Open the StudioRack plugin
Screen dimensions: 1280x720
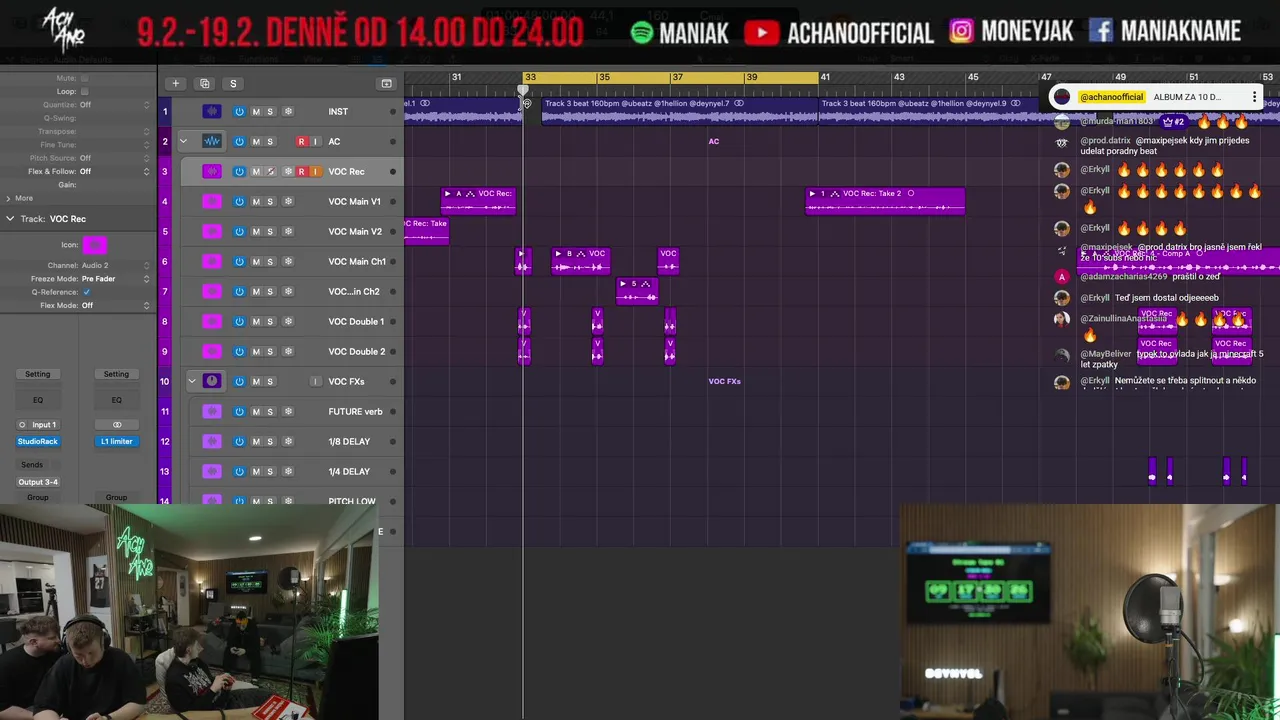pos(37,441)
